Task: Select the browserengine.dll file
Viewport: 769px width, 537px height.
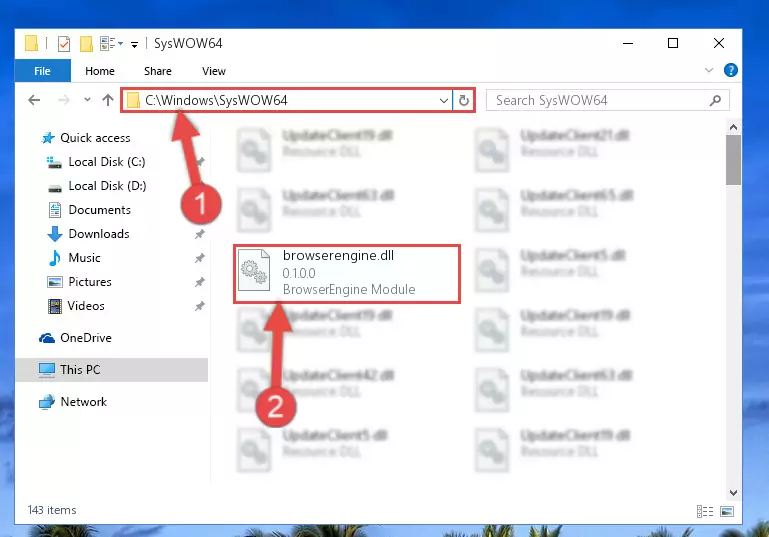Action: (x=347, y=273)
